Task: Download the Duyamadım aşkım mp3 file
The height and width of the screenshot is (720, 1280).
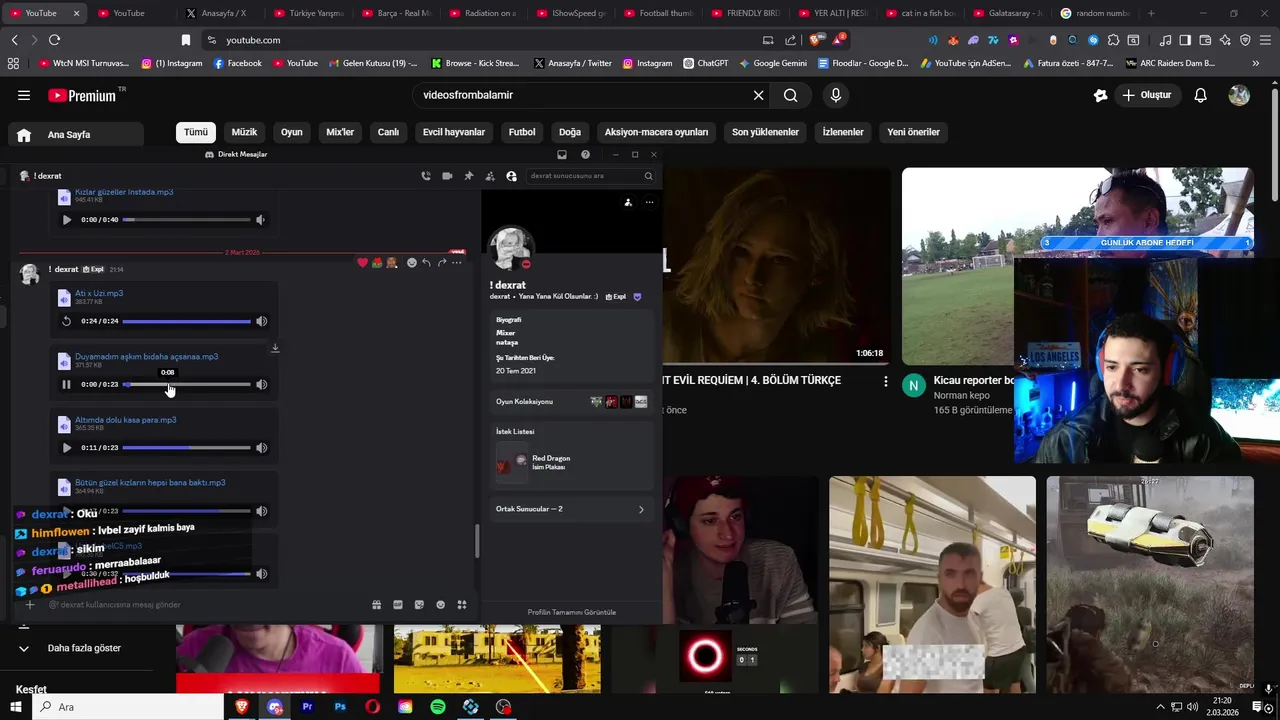Action: (x=275, y=348)
